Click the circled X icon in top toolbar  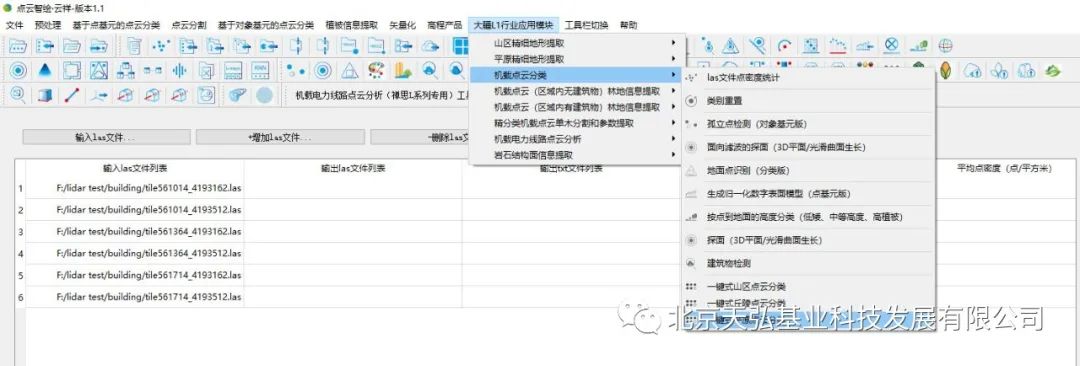[892, 46]
